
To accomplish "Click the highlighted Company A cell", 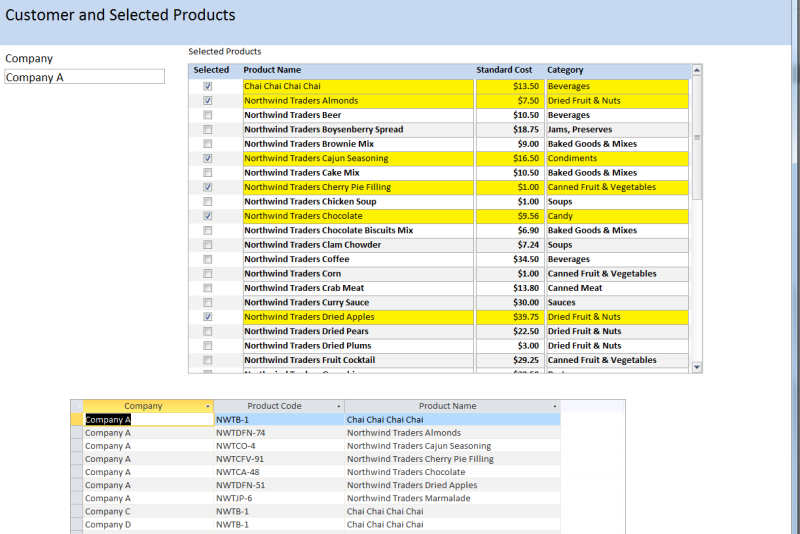I will click(x=148, y=420).
